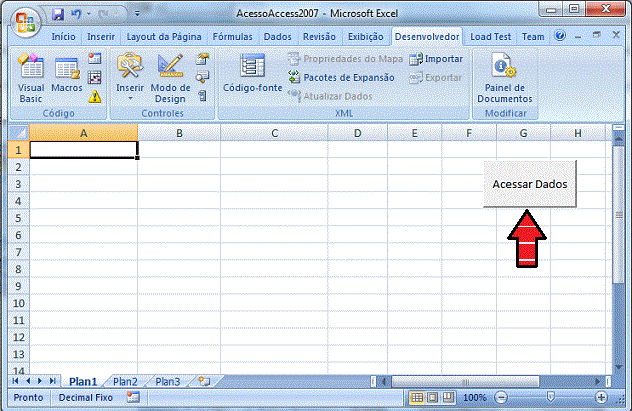The image size is (632, 411).
Task: Go to next sheet navigation arrow
Action: (40, 381)
